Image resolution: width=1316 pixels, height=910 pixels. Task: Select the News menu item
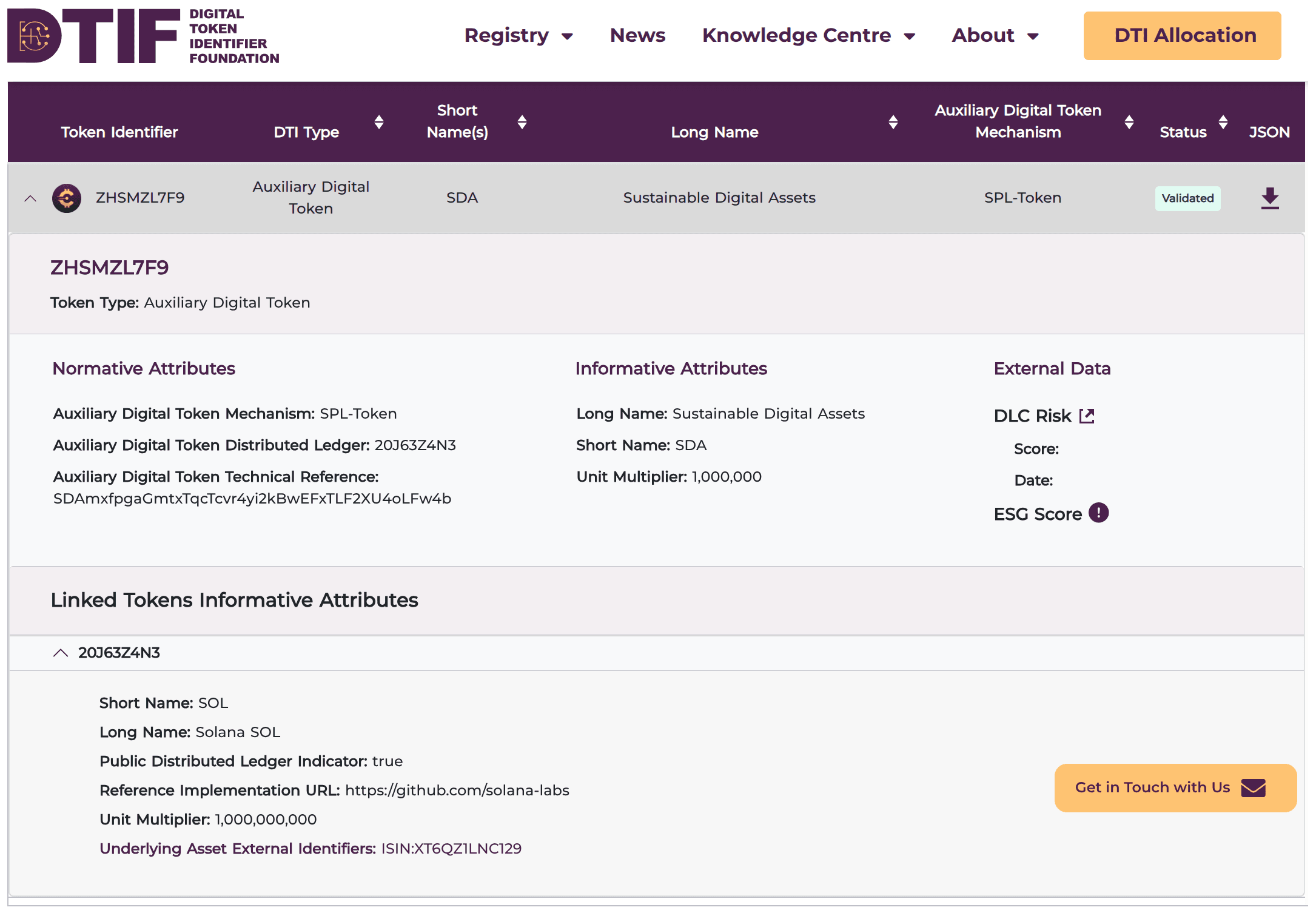pos(637,35)
